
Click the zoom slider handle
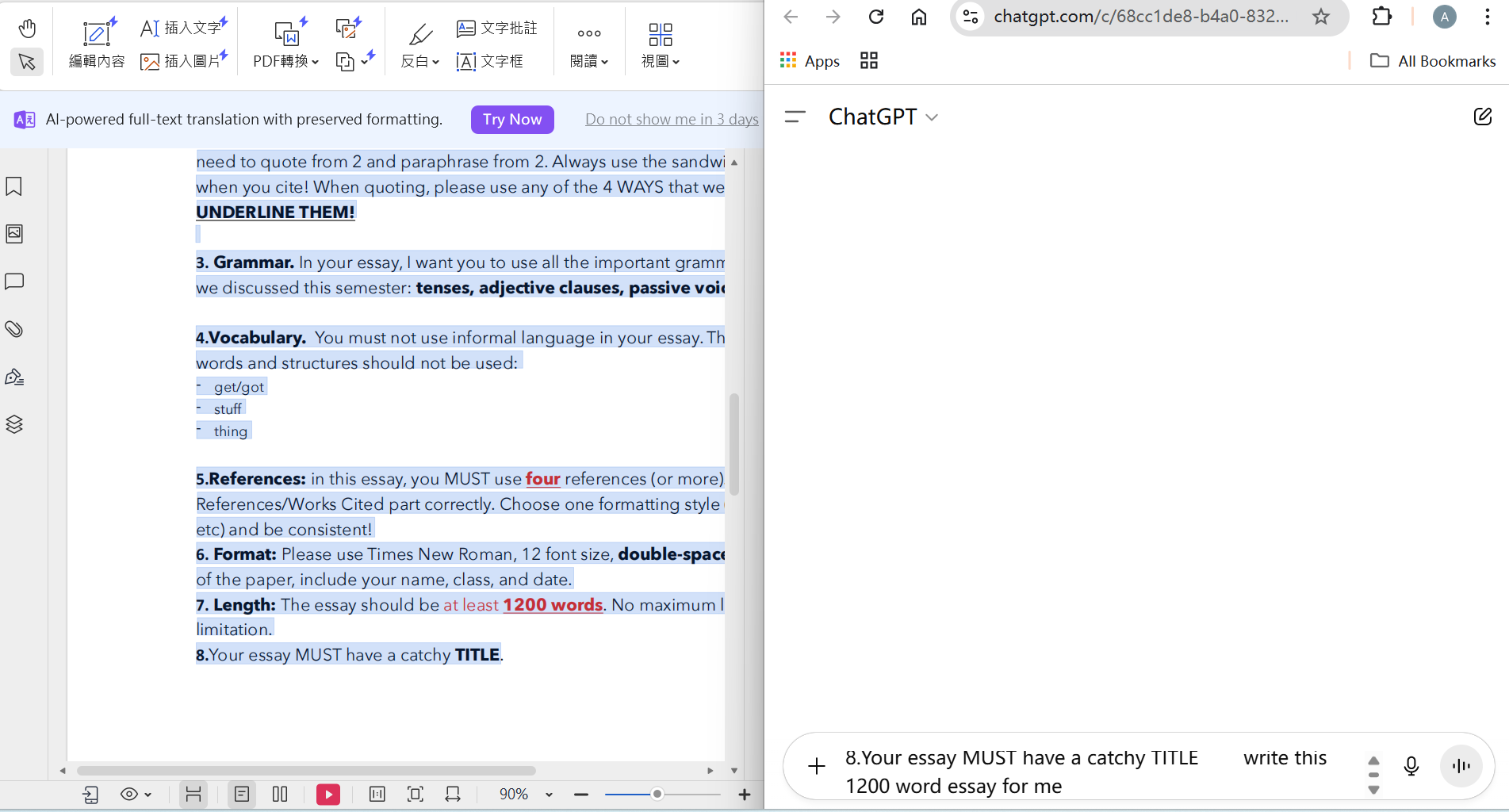click(x=657, y=794)
